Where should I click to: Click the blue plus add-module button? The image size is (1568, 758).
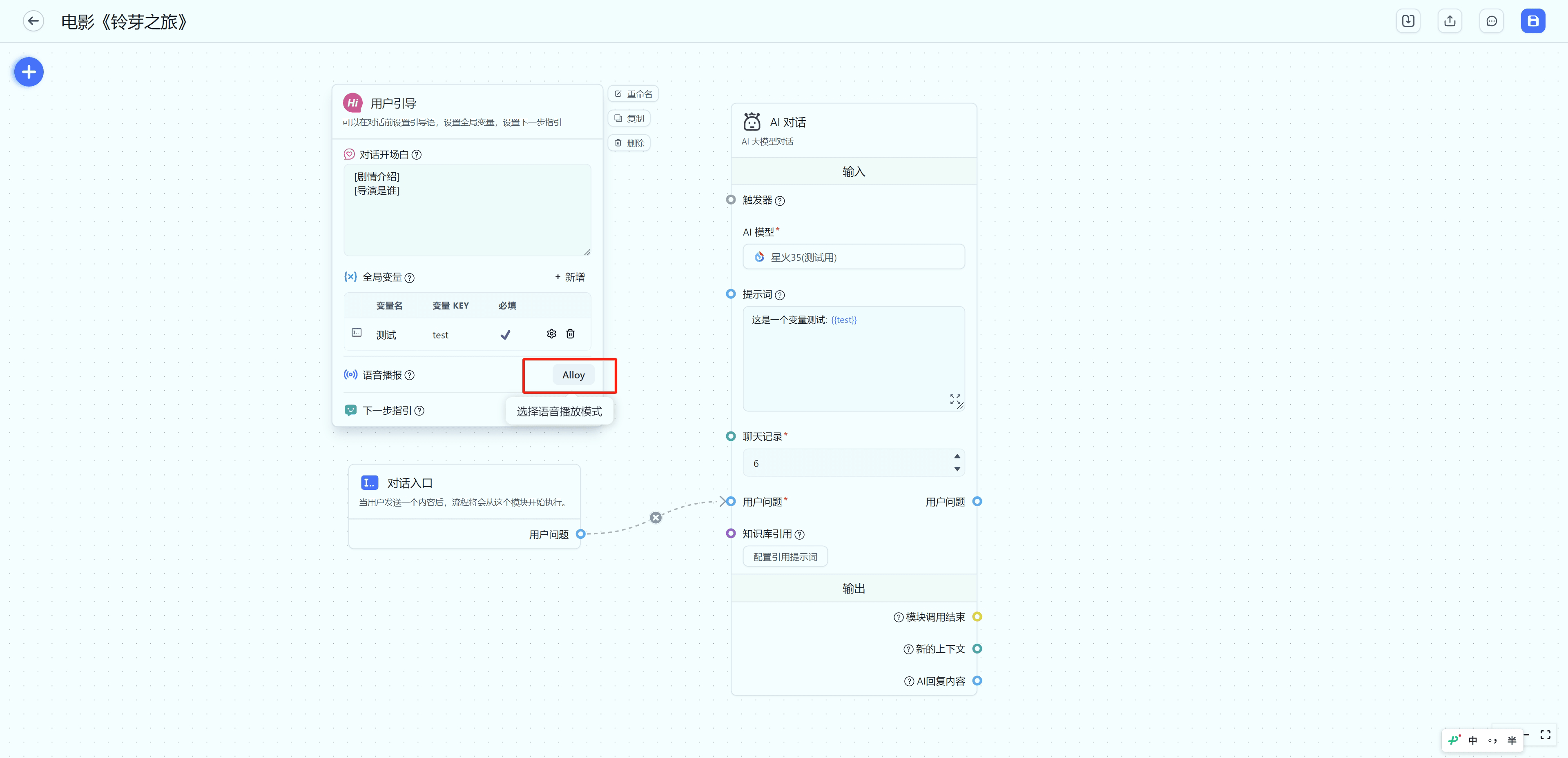(x=29, y=72)
